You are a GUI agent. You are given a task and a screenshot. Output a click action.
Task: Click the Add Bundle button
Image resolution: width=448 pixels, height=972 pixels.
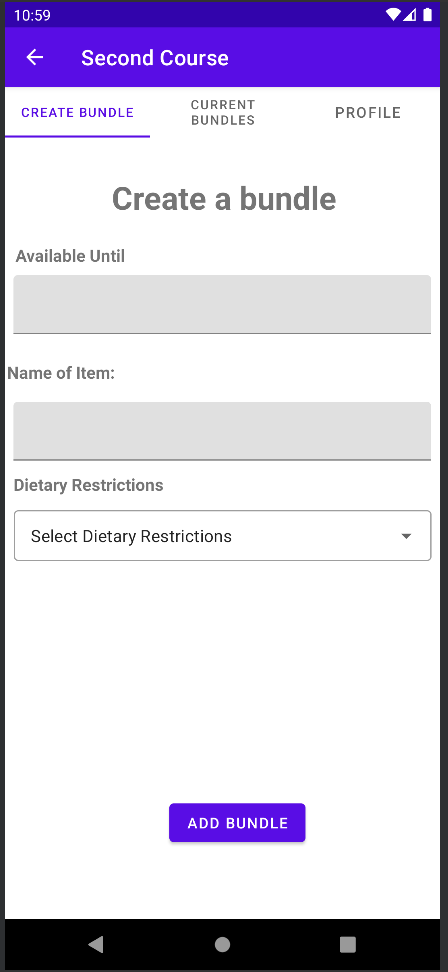[x=237, y=823]
